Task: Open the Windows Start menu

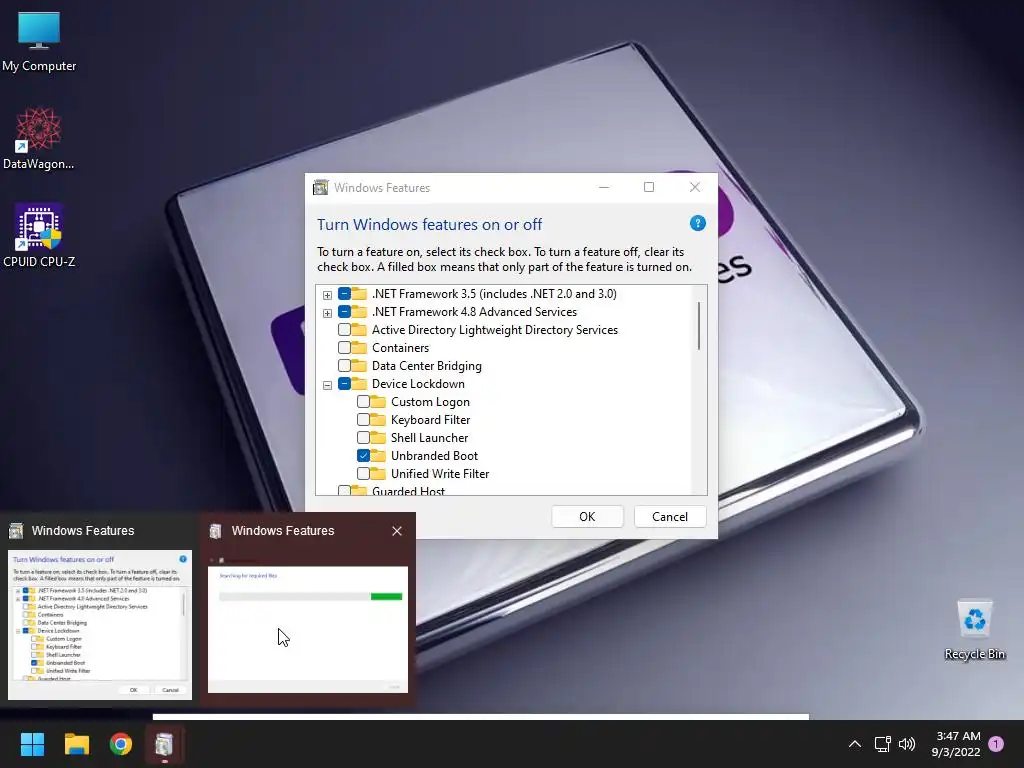Action: [x=32, y=744]
